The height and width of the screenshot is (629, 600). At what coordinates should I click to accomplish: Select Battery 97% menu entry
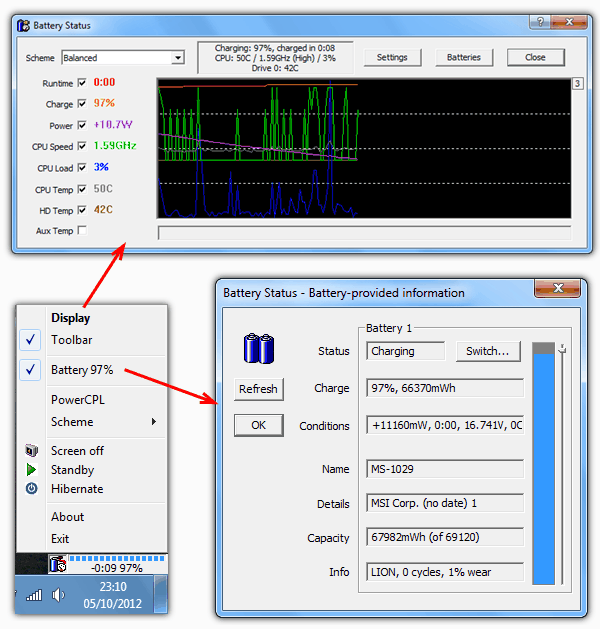[x=82, y=369]
